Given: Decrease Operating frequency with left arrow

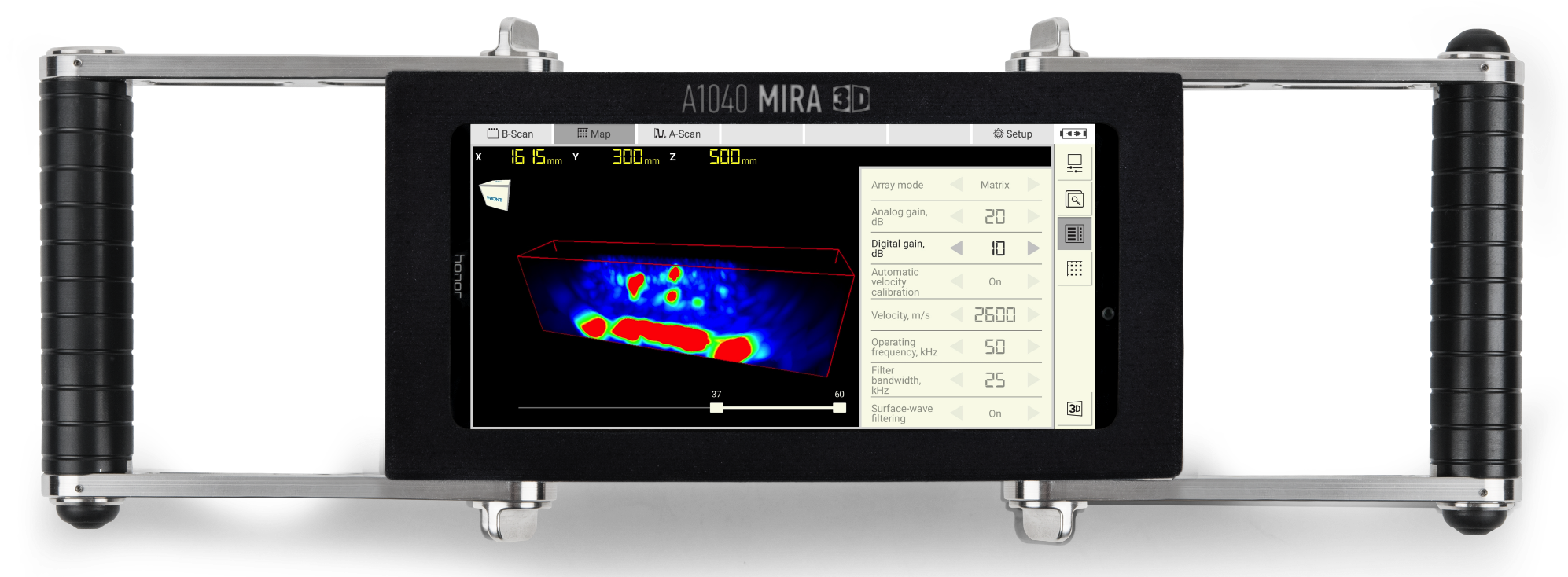Looking at the screenshot, I should click(x=956, y=347).
